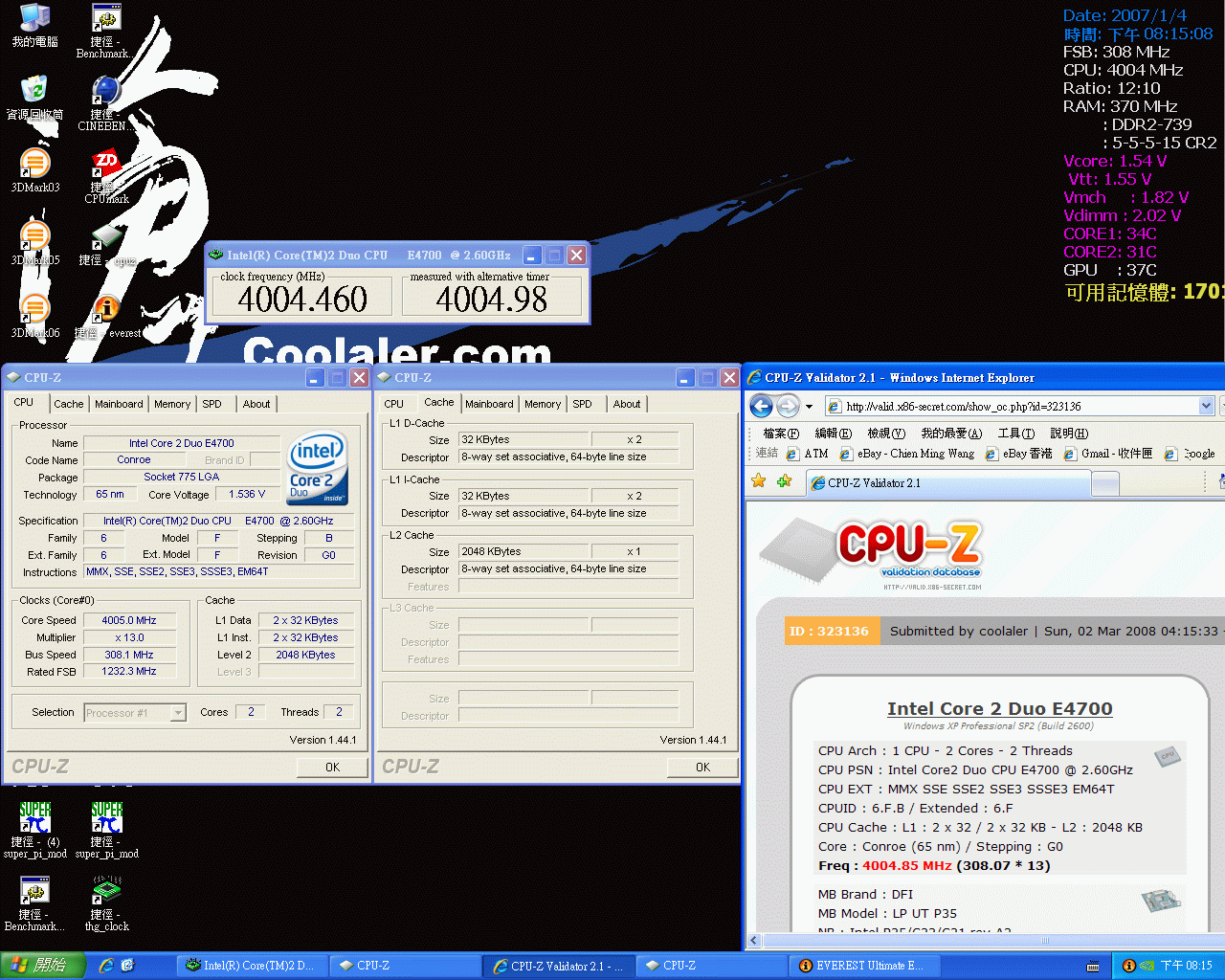
Task: Open the 我的最愛(A) favorites menu in IE
Action: tap(951, 434)
